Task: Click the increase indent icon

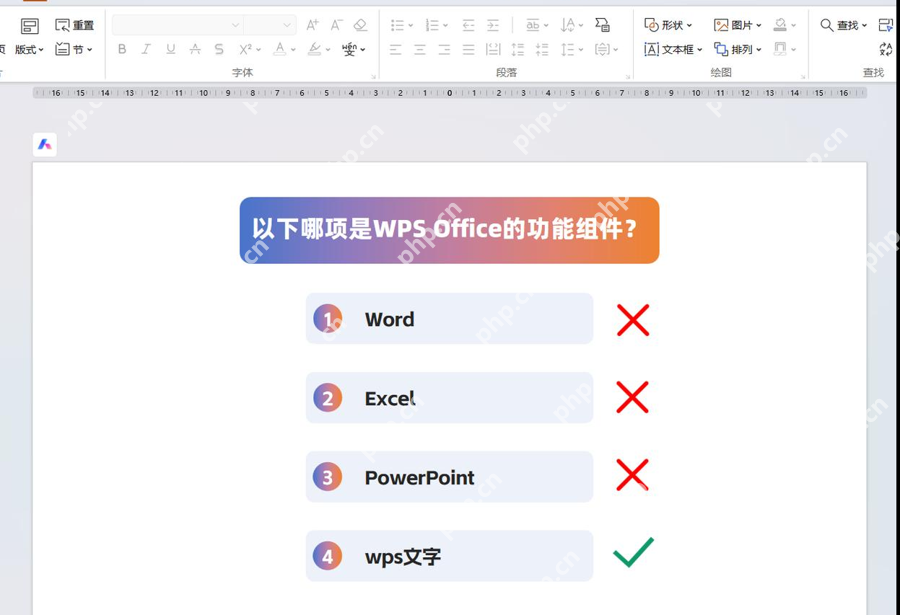Action: 493,25
